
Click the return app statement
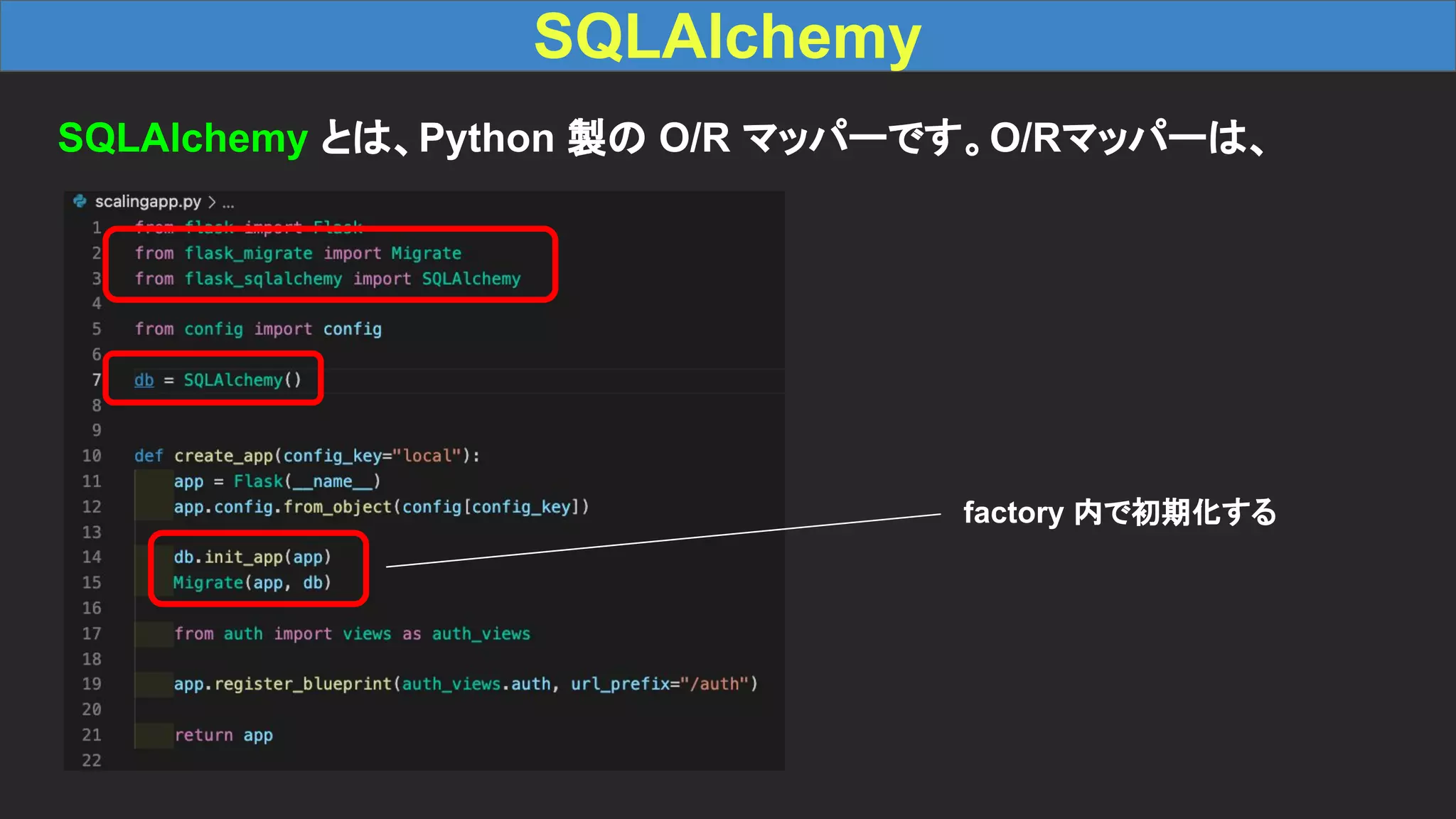223,735
